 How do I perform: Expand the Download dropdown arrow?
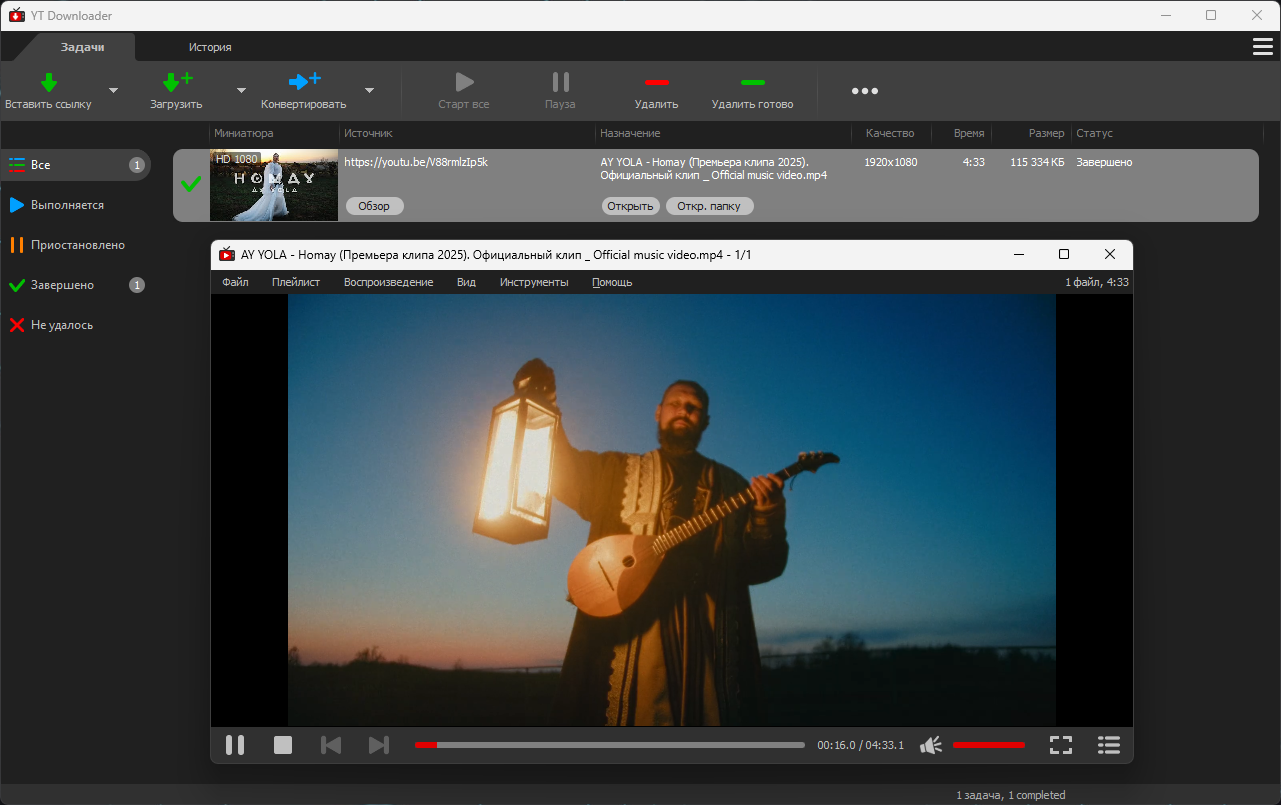241,90
